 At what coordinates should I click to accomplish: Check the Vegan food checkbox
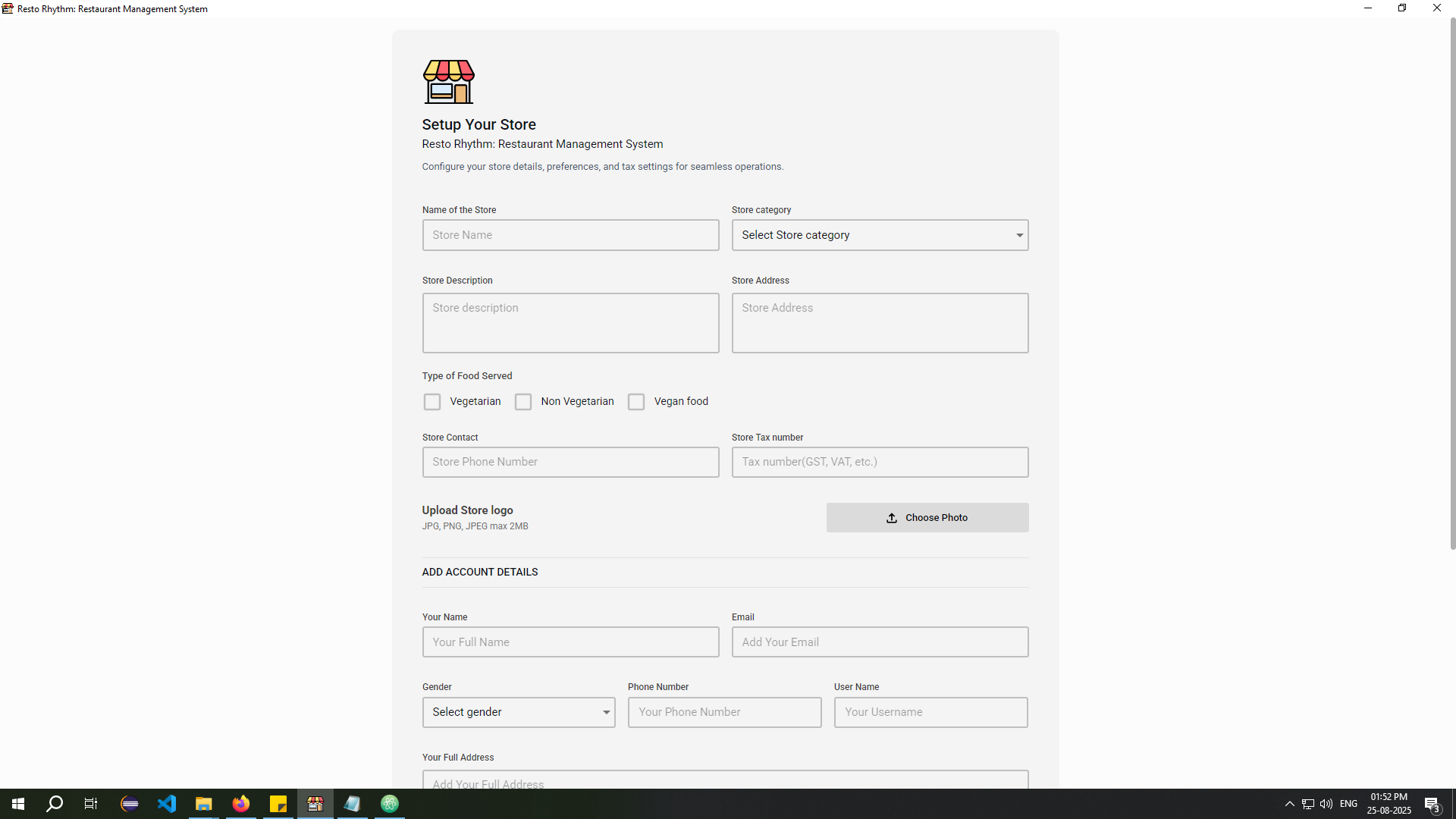636,401
